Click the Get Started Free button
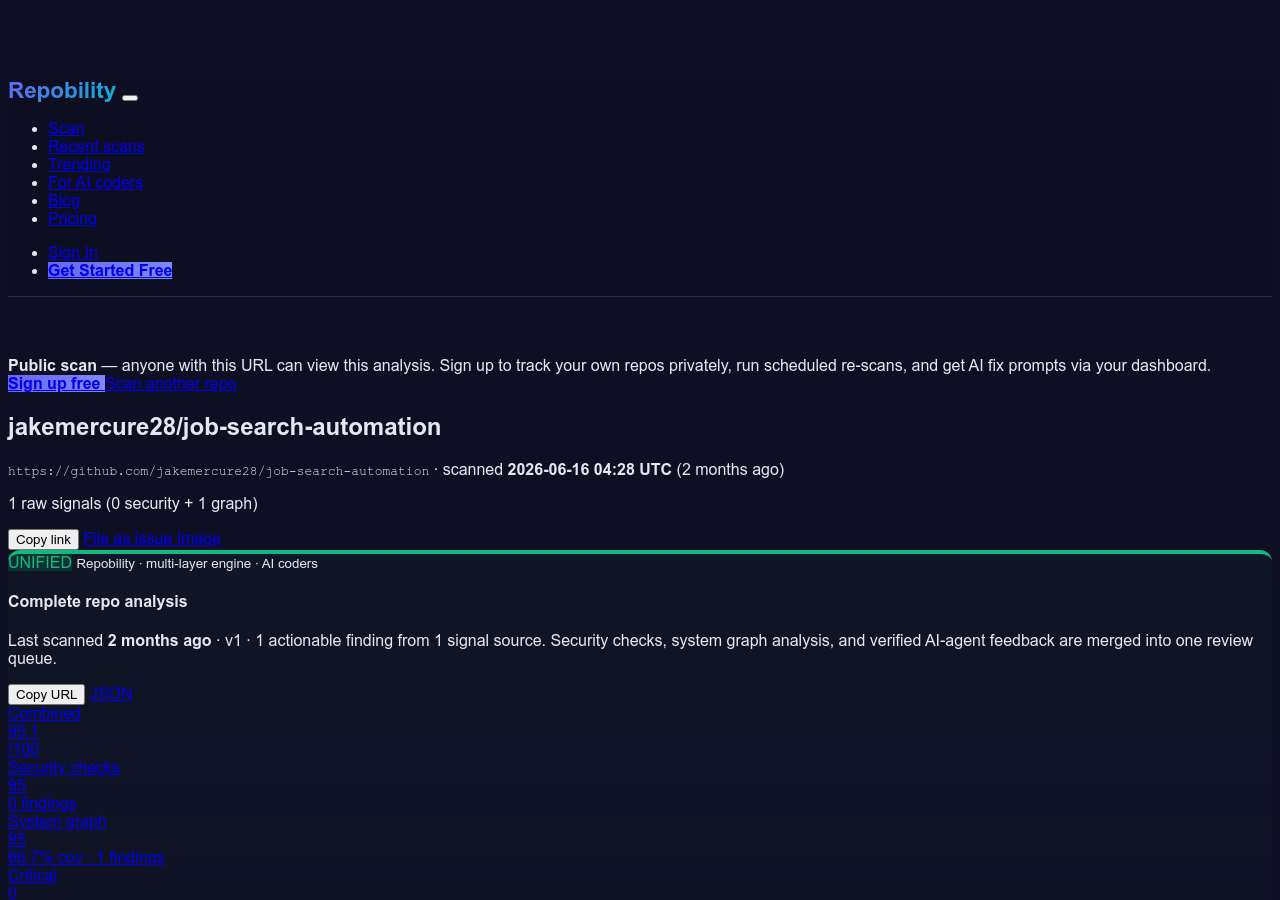The width and height of the screenshot is (1280, 900). pos(110,270)
